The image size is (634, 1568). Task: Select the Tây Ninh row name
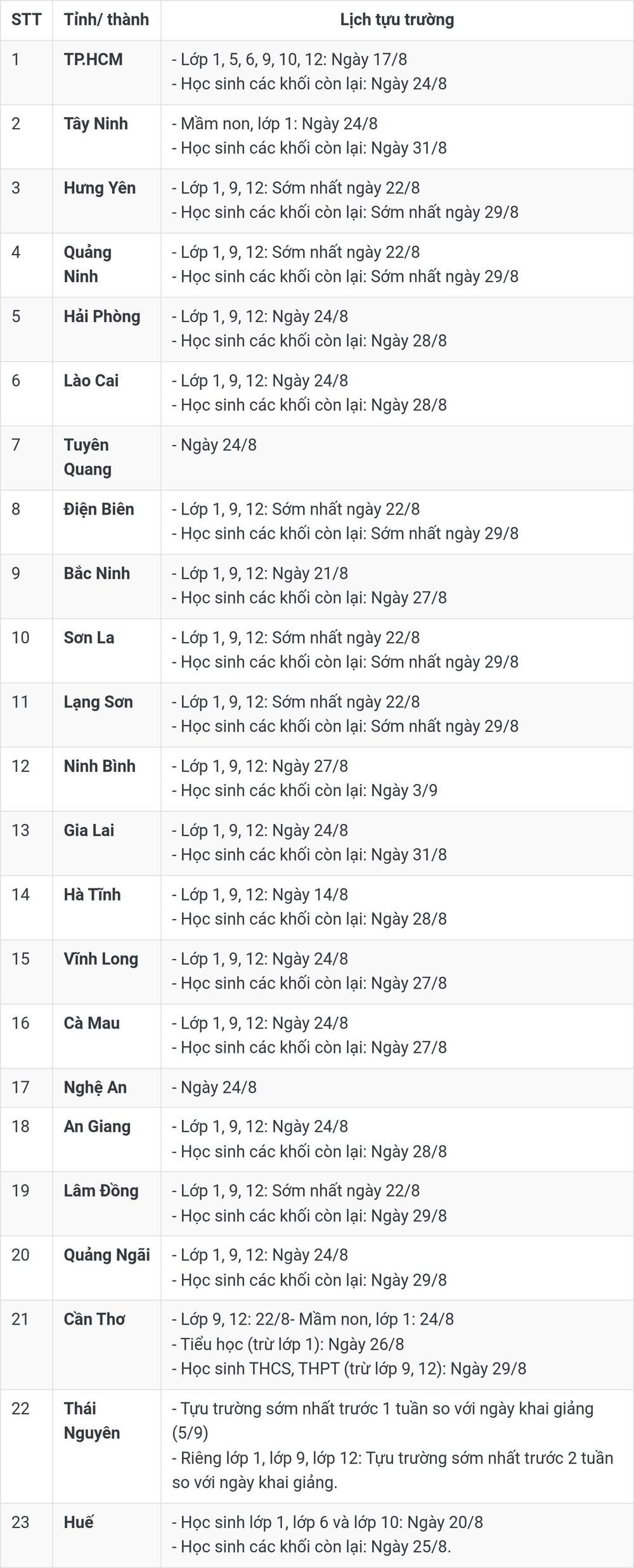(96, 124)
